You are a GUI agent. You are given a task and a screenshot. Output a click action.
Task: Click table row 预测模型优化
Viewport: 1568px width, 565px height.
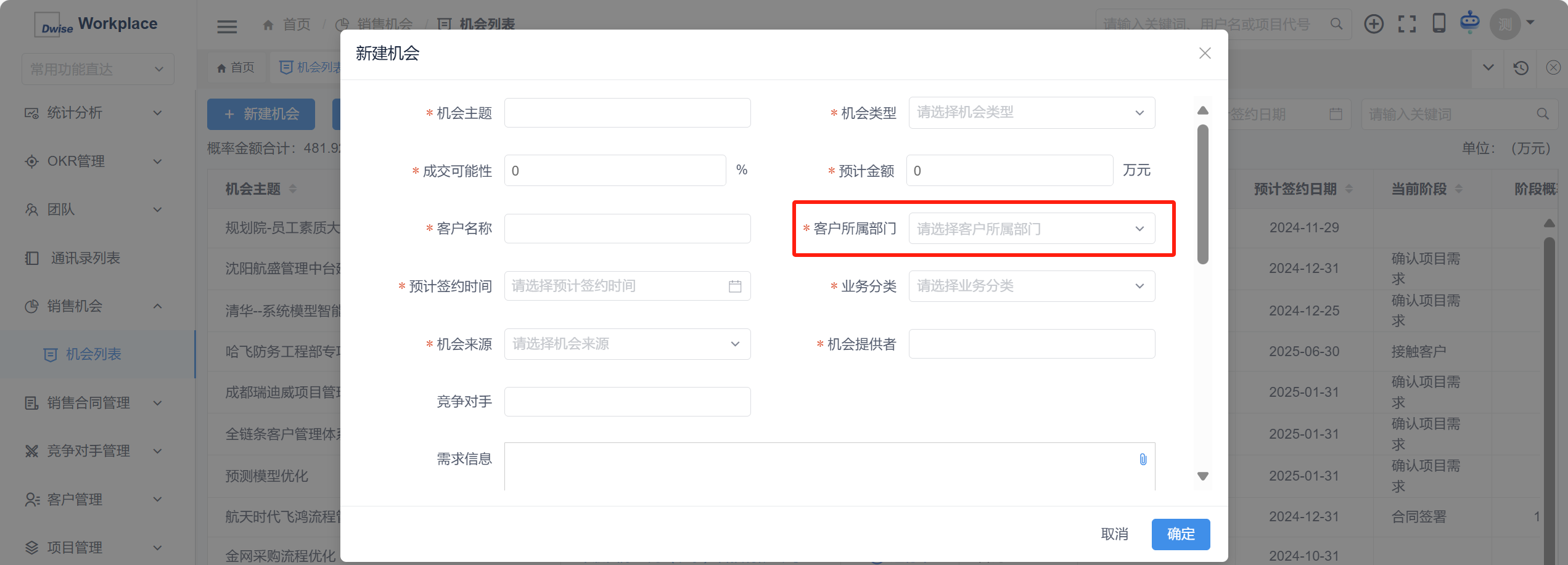[267, 476]
